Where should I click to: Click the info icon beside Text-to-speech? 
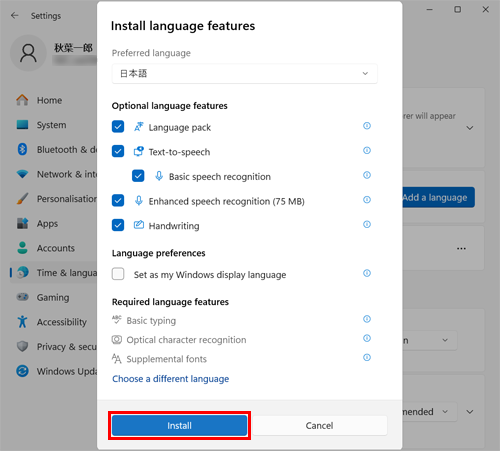point(367,151)
